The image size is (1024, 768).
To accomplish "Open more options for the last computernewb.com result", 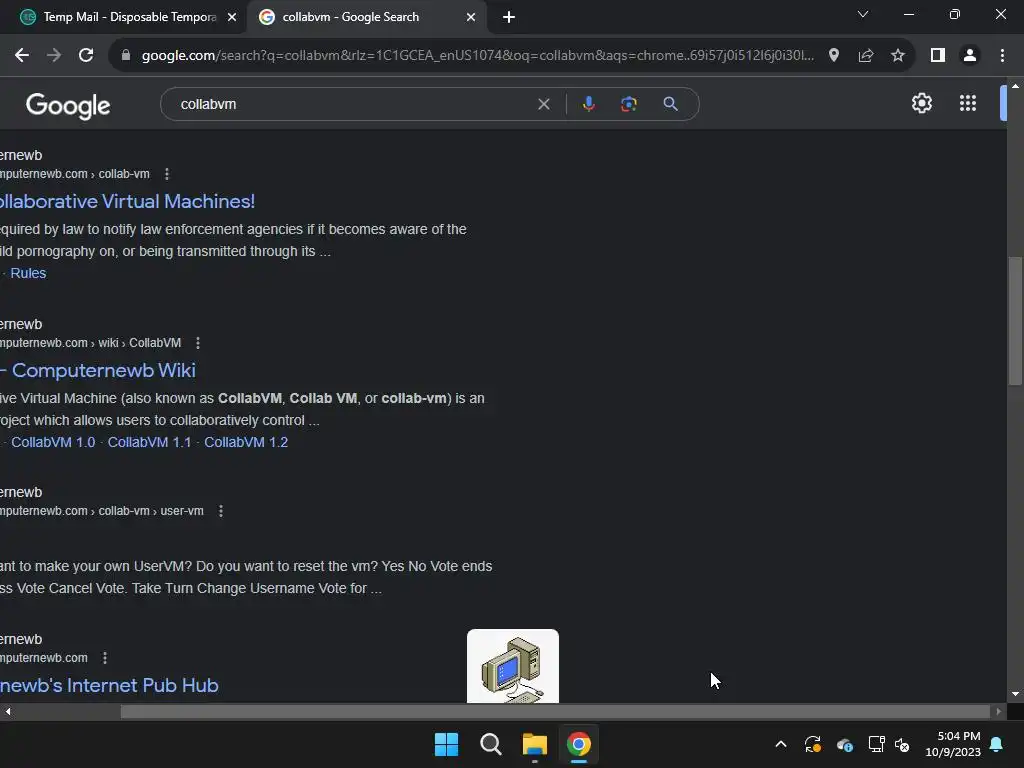I will (x=104, y=658).
